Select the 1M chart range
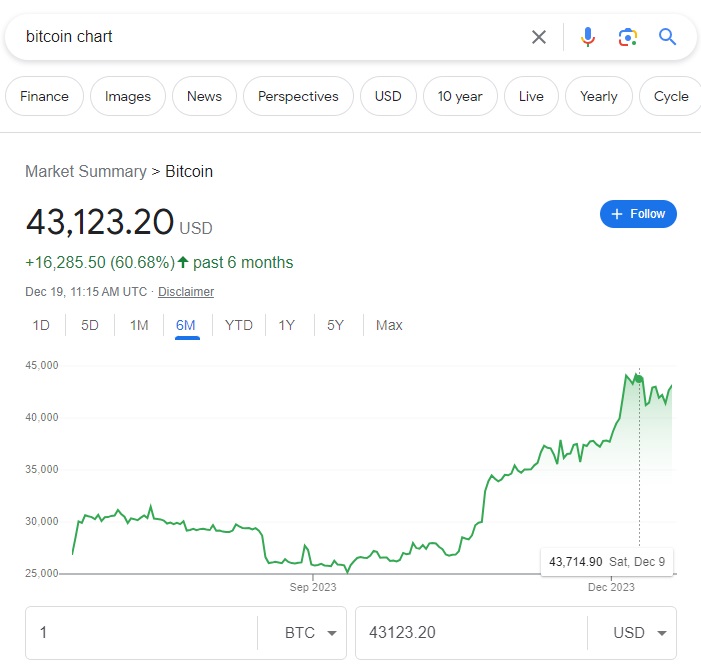 click(x=139, y=325)
